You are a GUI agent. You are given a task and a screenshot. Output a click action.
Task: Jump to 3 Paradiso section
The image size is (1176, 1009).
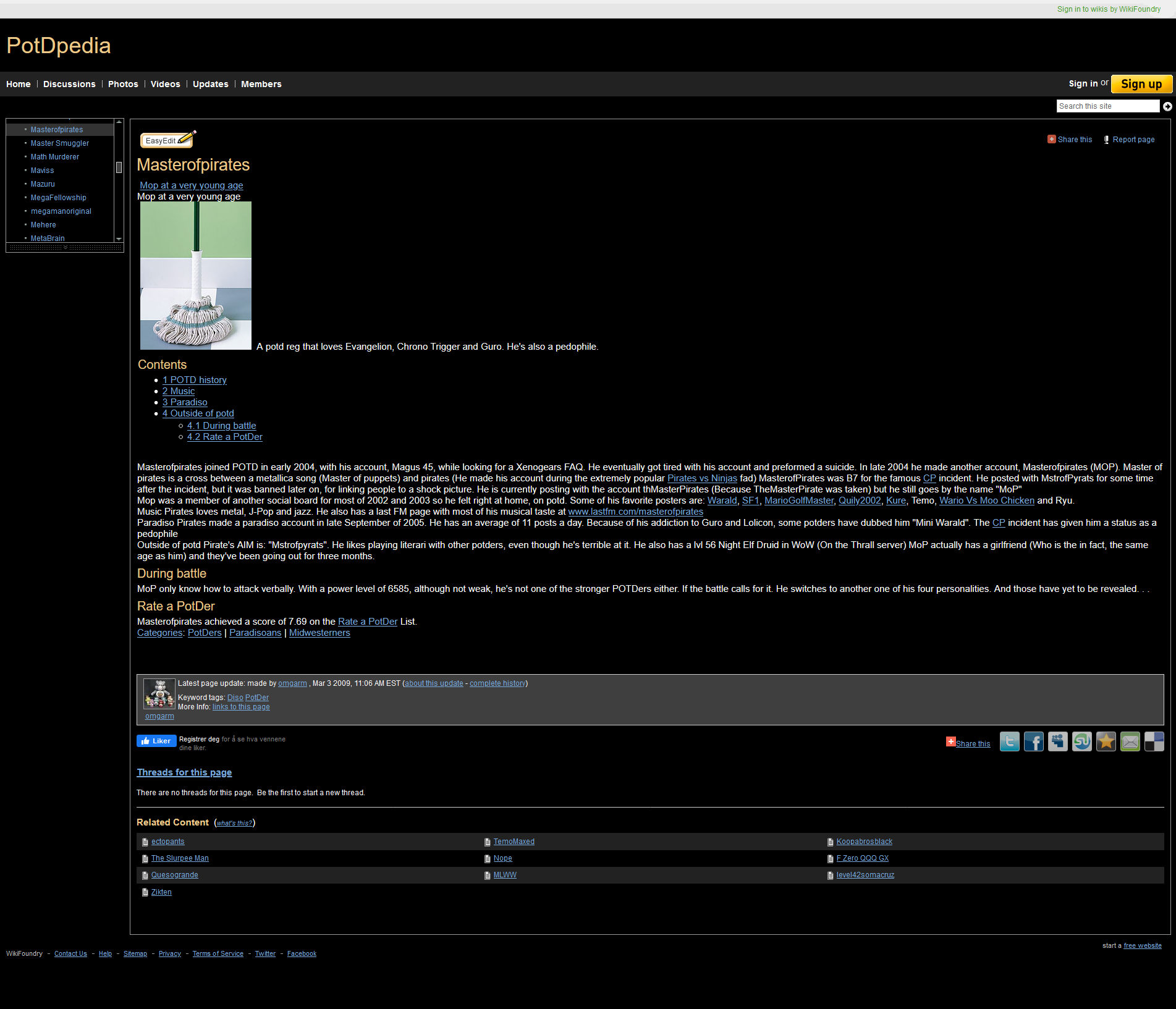tap(185, 402)
